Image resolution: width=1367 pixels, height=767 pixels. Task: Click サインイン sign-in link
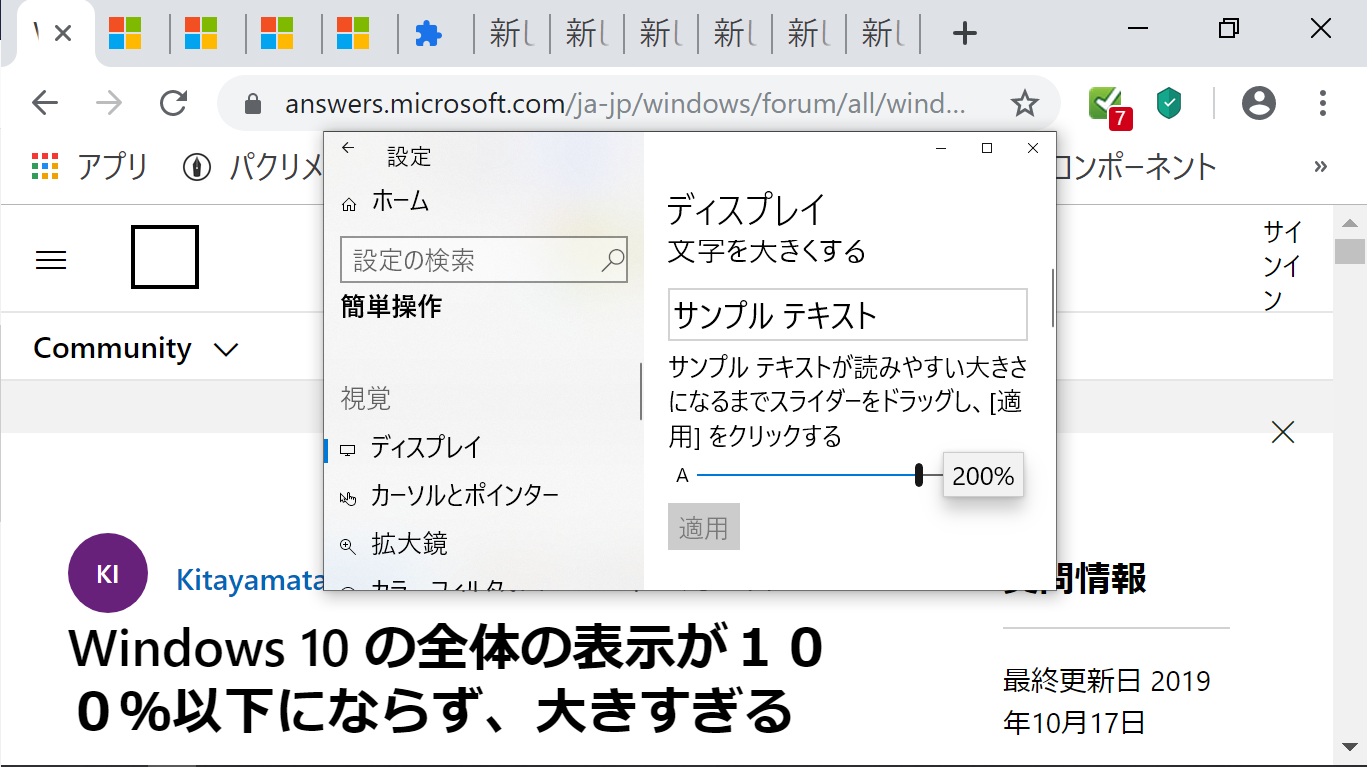click(1282, 266)
